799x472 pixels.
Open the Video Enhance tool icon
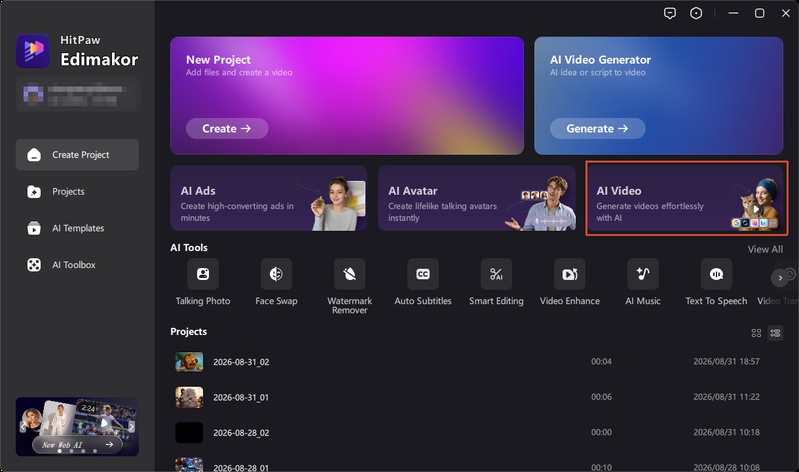[x=570, y=274]
